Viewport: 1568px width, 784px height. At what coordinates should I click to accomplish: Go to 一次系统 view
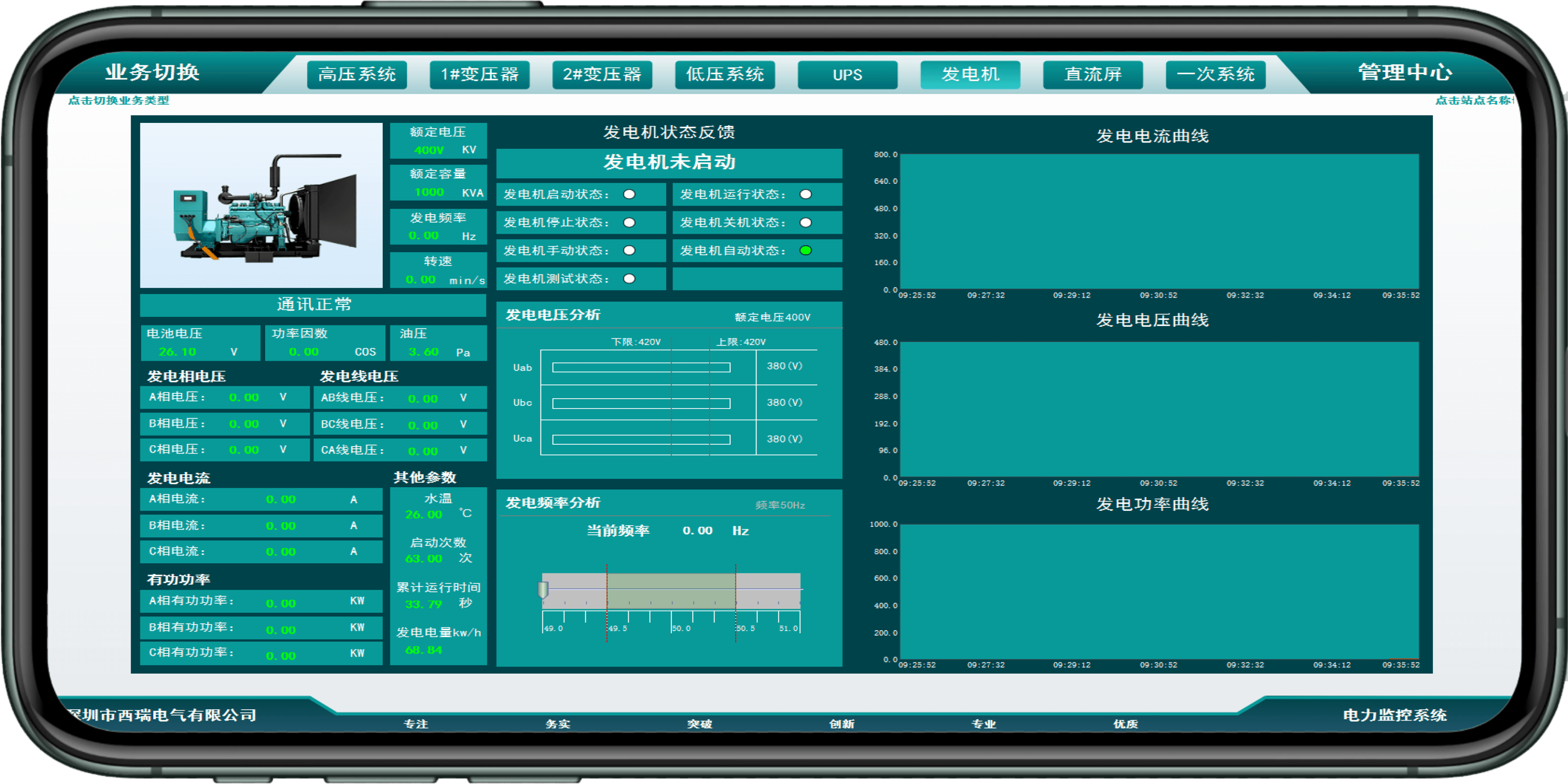point(1216,74)
